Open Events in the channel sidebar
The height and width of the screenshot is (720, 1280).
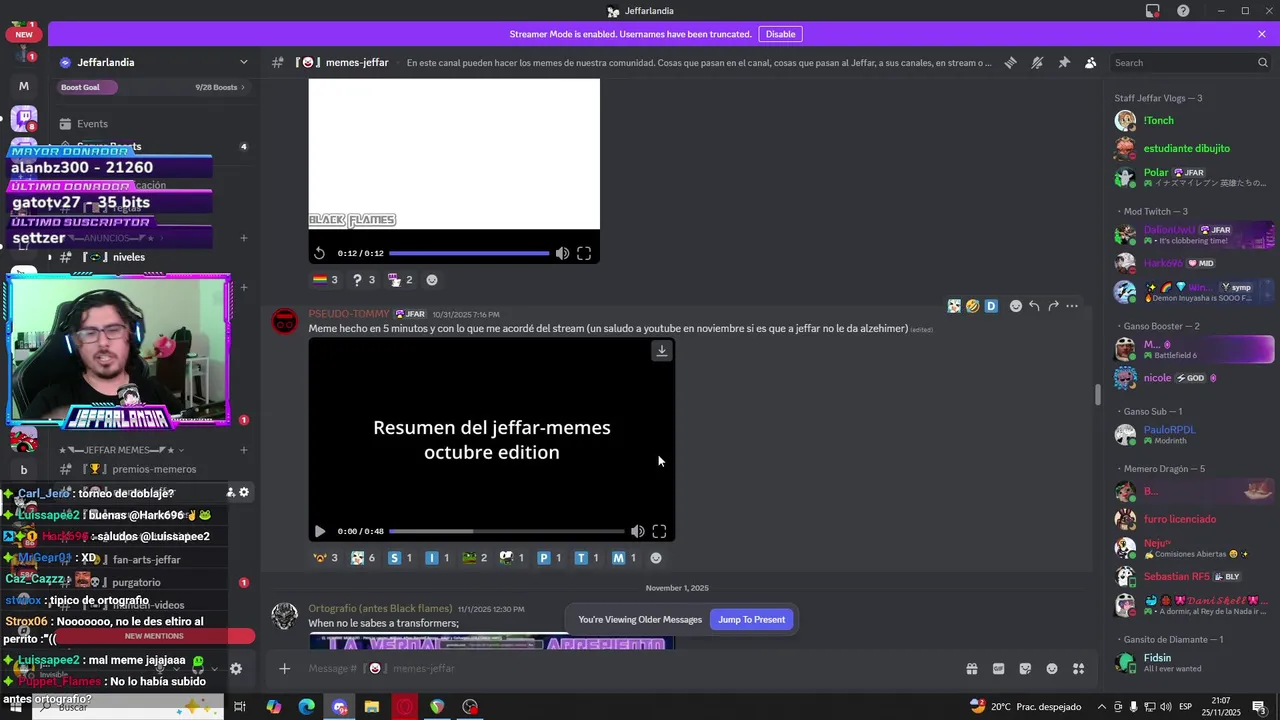[92, 124]
